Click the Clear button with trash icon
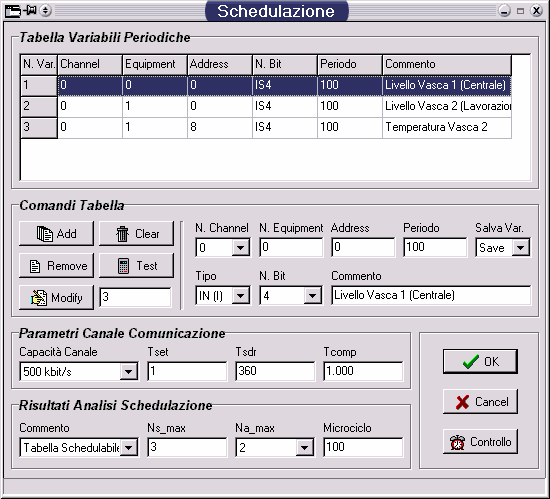The image size is (550, 499). point(136,234)
